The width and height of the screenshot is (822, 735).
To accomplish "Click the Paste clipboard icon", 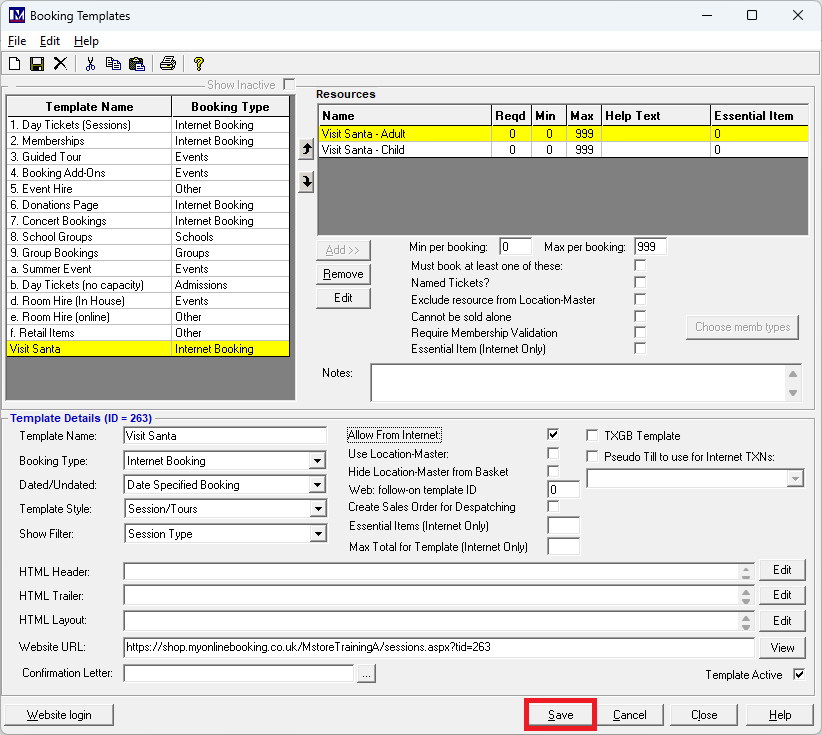I will click(x=137, y=64).
